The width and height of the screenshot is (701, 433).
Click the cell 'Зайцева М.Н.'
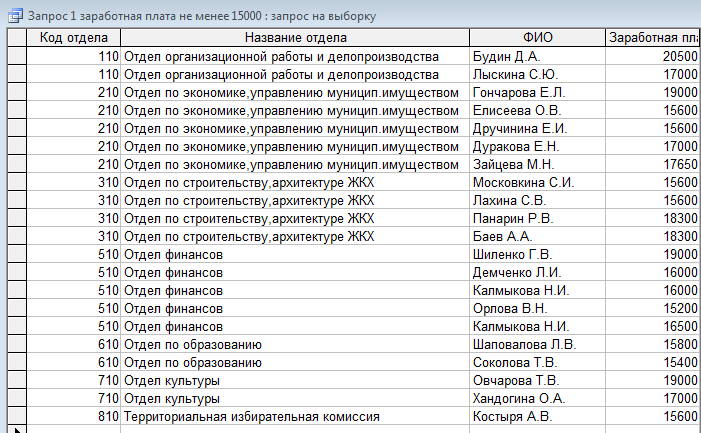(537, 164)
